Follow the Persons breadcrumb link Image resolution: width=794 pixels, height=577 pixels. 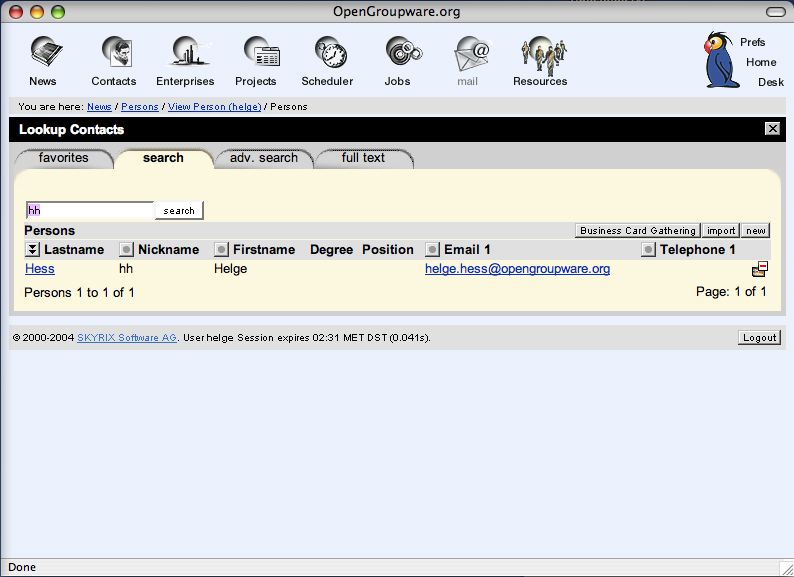tap(140, 107)
